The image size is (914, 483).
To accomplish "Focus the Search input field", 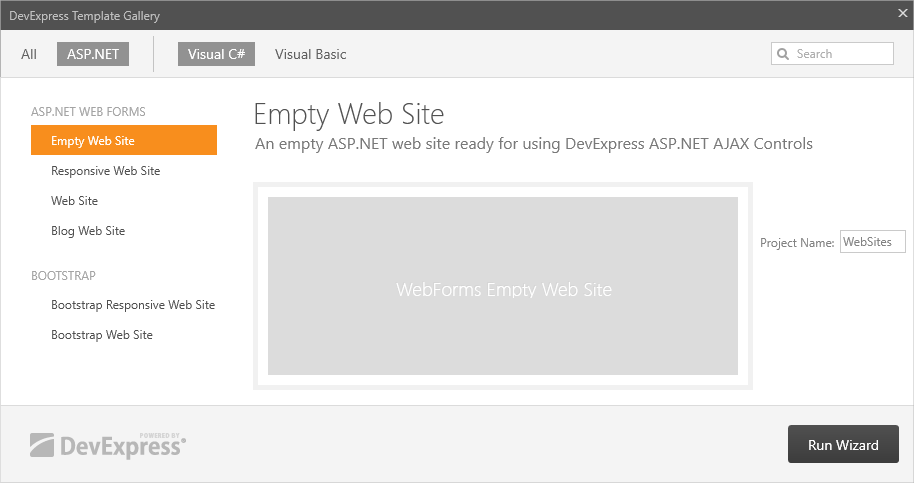I will (832, 54).
